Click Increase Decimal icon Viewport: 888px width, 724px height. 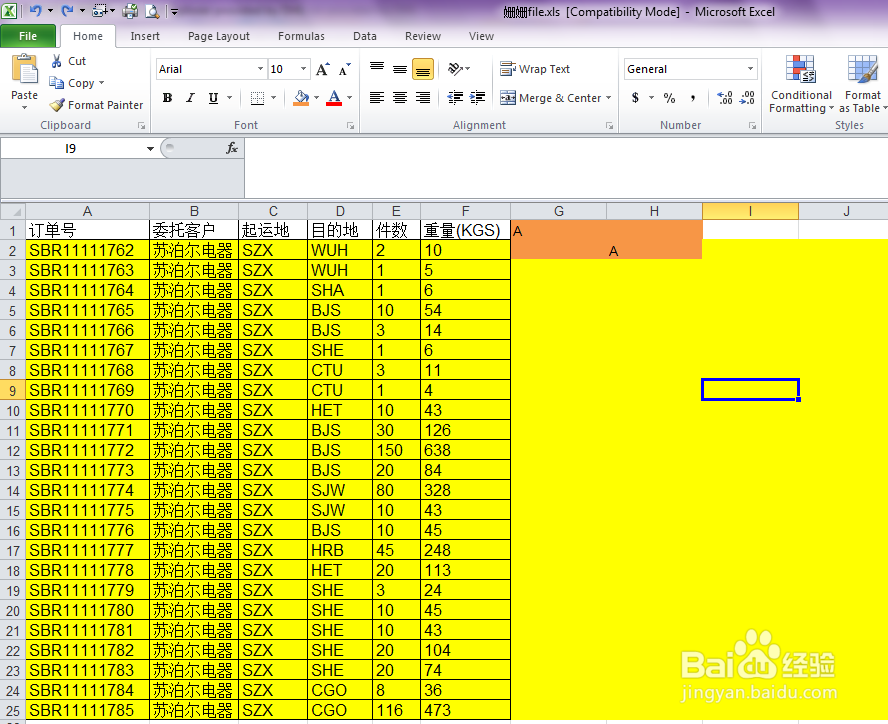(x=725, y=97)
